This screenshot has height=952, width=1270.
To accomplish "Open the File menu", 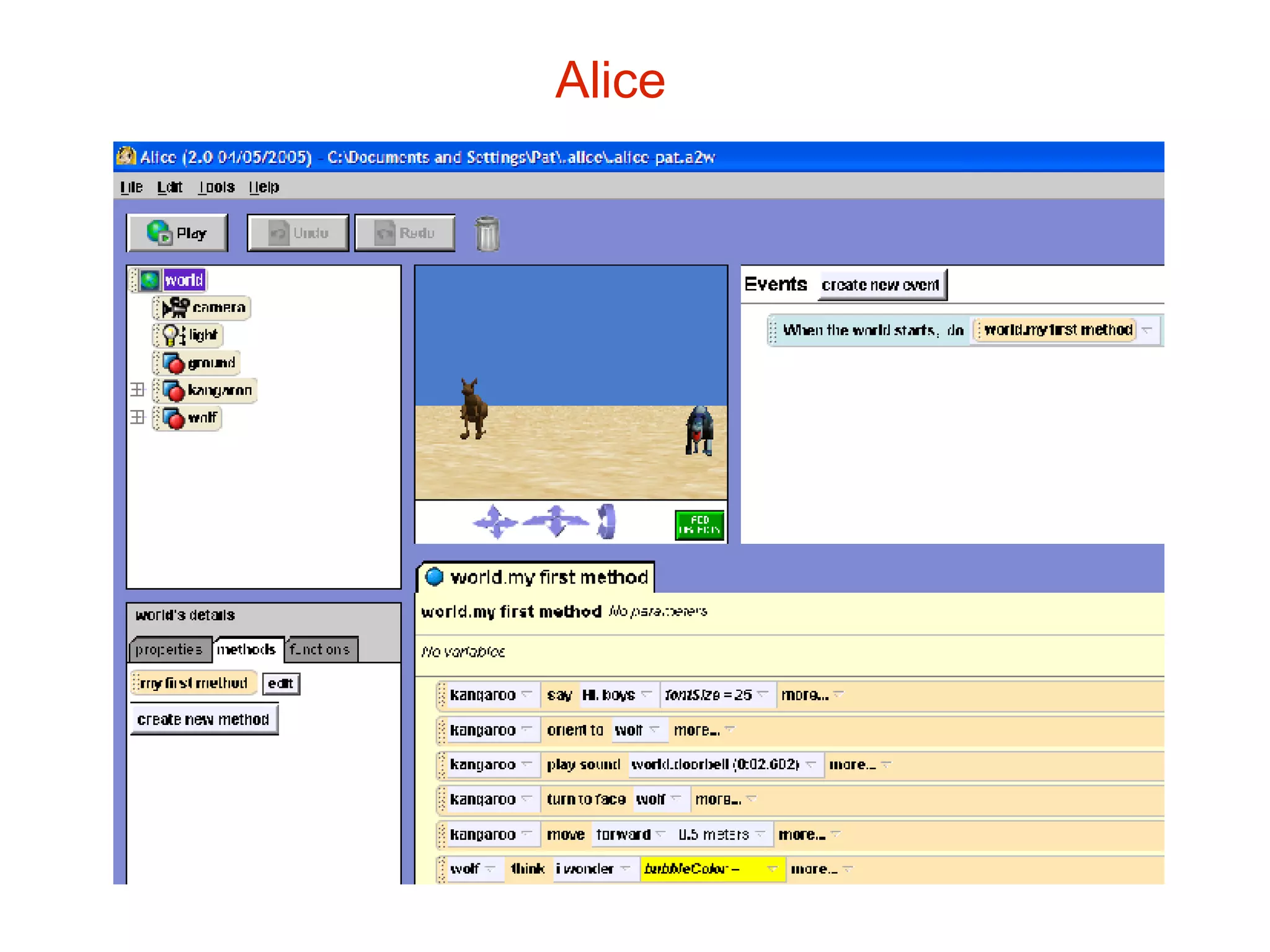I will pyautogui.click(x=131, y=187).
